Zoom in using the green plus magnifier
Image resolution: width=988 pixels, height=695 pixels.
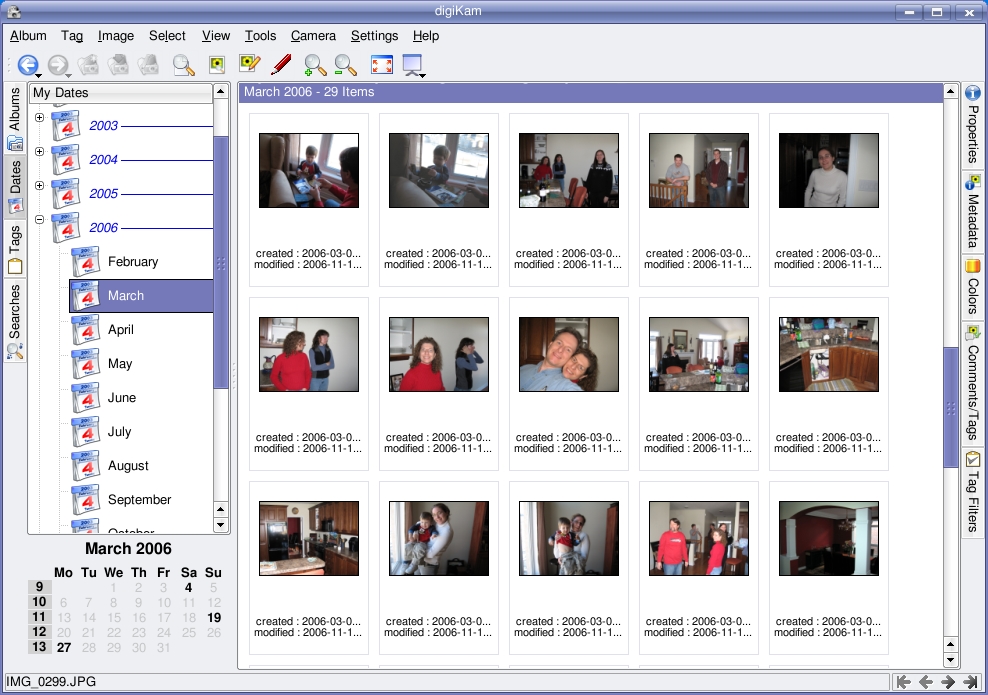[314, 65]
